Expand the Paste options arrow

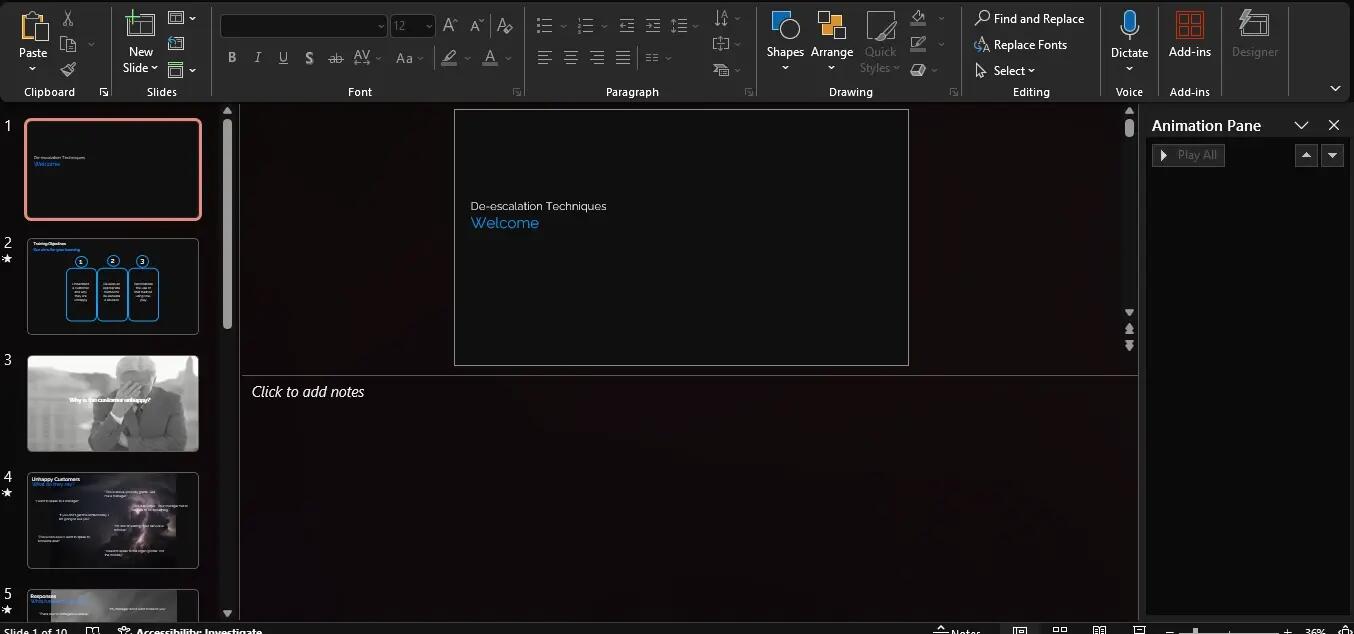coord(33,69)
